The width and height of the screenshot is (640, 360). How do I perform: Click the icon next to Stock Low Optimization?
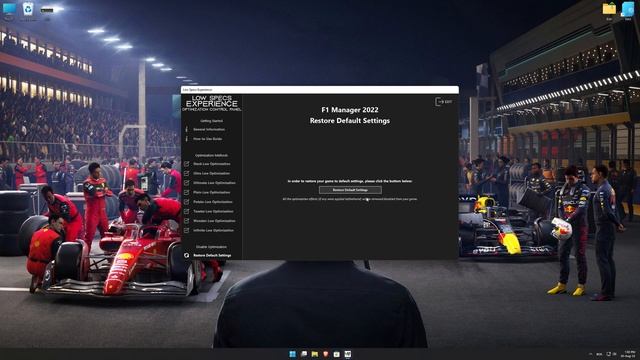(187, 164)
